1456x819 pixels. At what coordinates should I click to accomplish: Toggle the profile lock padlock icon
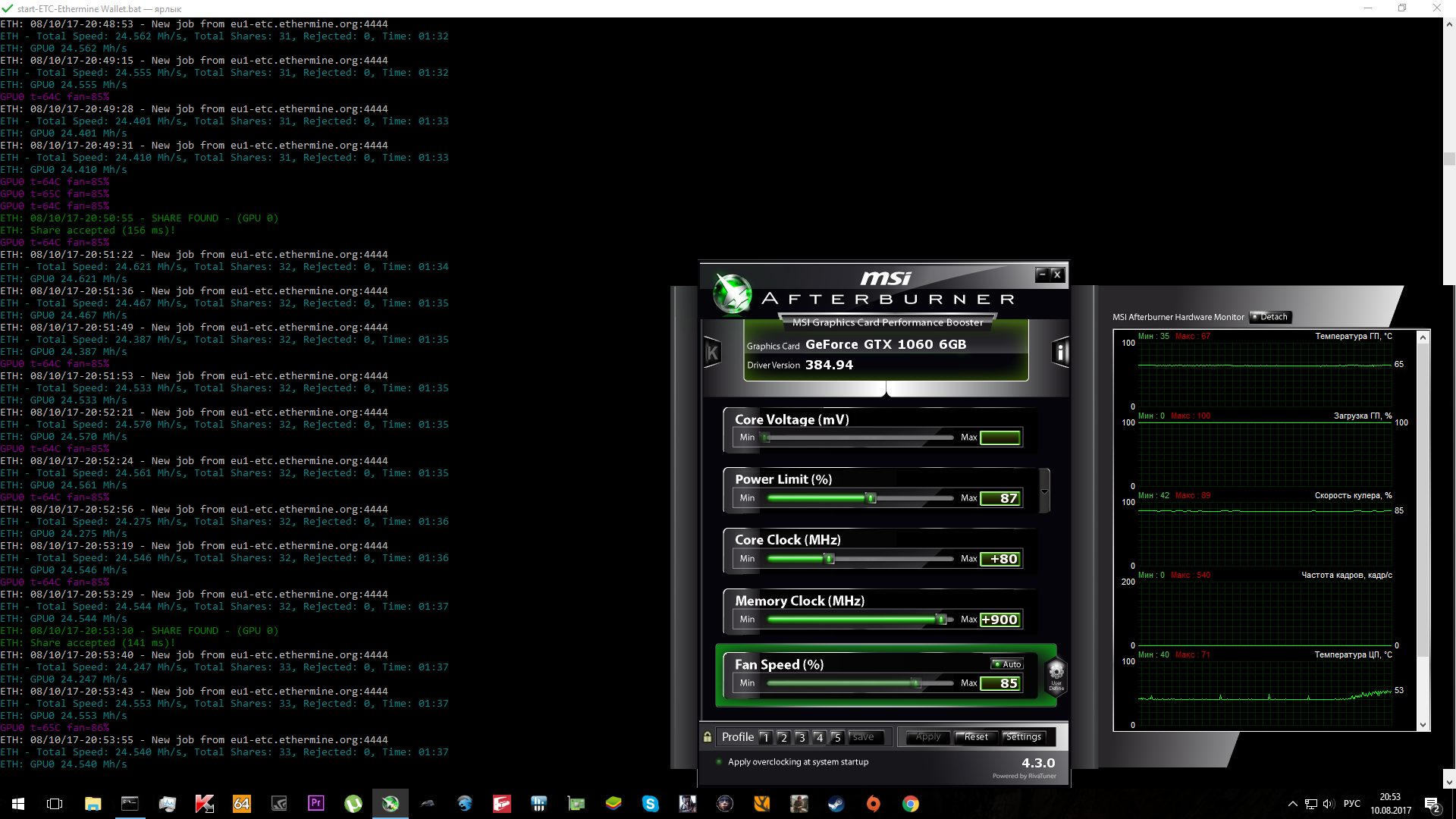[x=708, y=737]
